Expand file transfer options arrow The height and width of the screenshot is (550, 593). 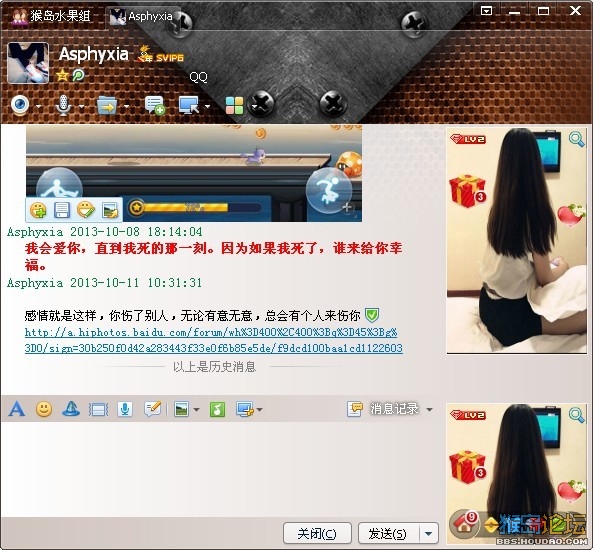[127, 106]
